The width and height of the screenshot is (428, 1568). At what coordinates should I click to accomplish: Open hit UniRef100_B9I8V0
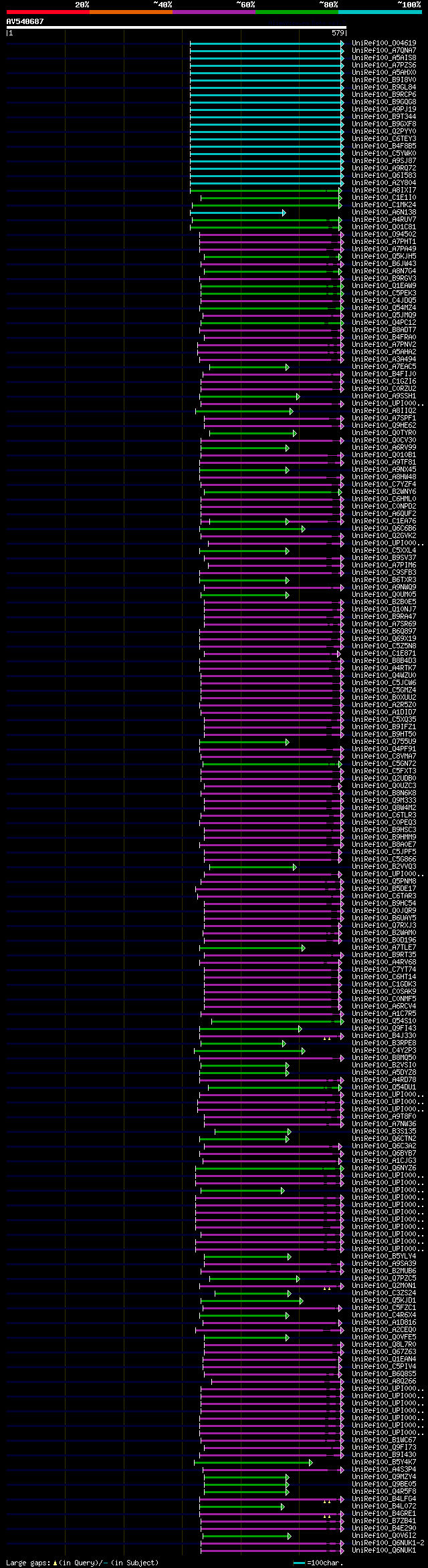pos(384,80)
